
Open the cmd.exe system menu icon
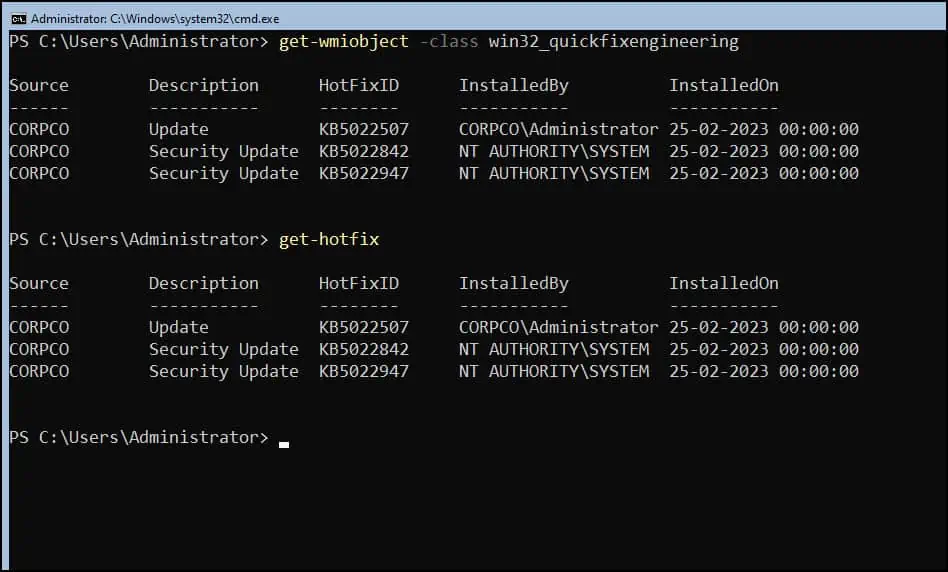pos(19,19)
